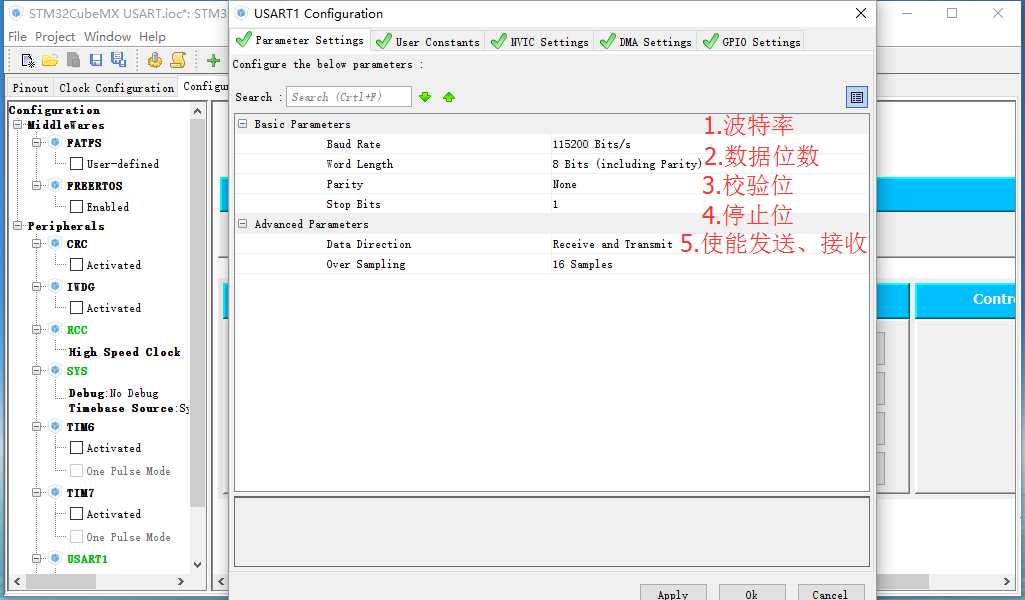Switch to the GPIO Settings tab
The image size is (1025, 600).
click(x=750, y=42)
